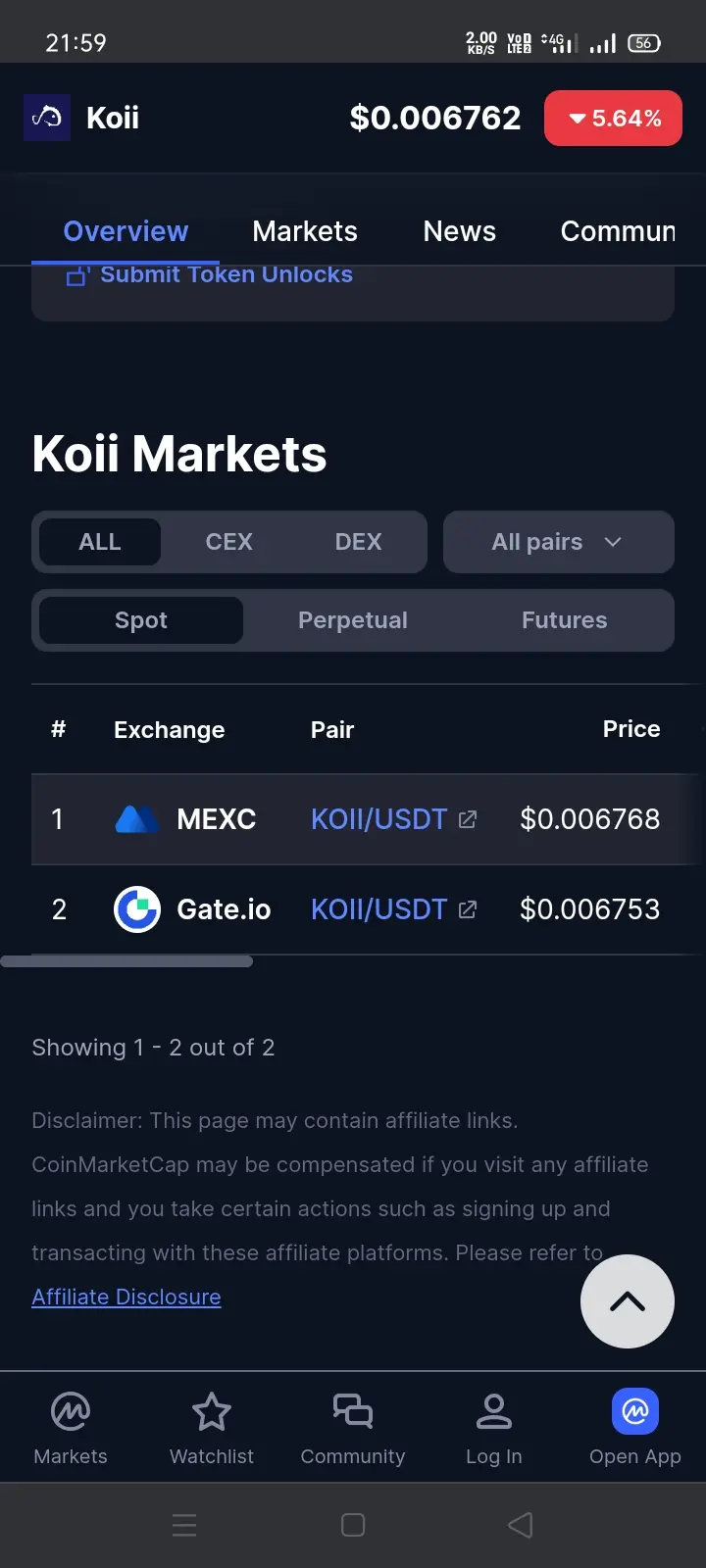
Task: Tap the Koii coin logo icon
Action: click(x=47, y=118)
